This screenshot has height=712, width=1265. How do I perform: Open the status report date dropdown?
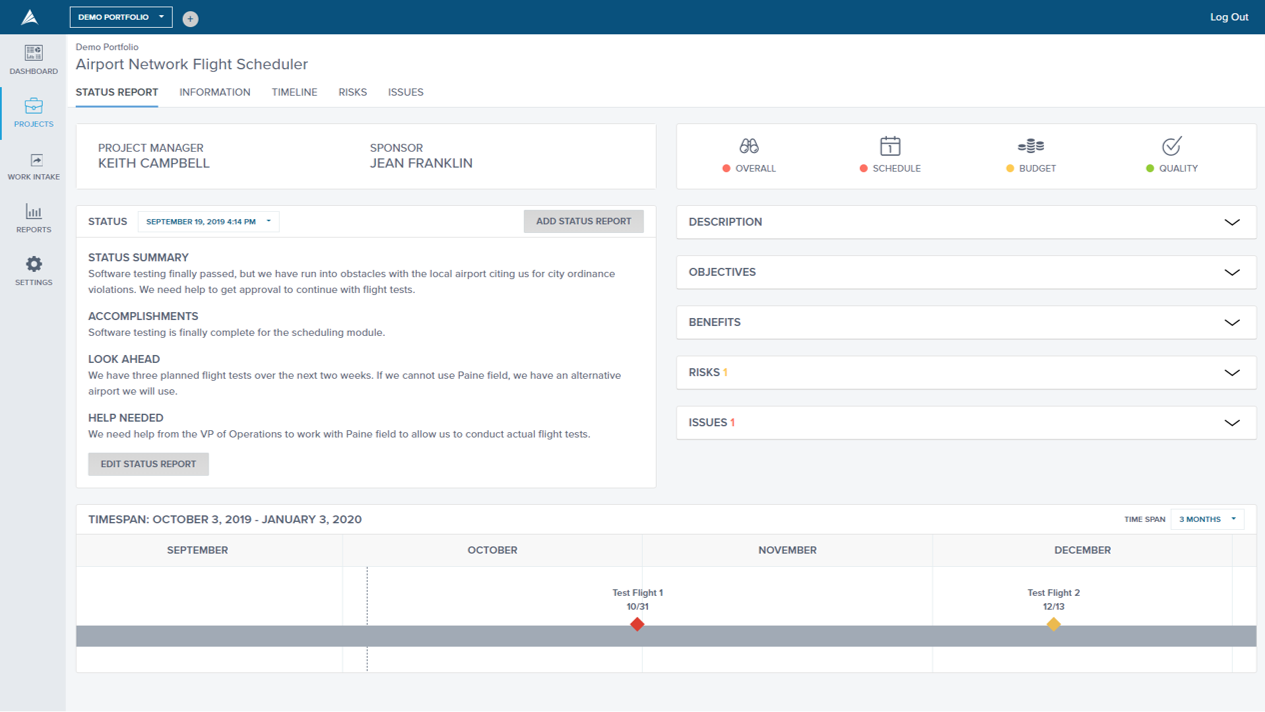(208, 221)
